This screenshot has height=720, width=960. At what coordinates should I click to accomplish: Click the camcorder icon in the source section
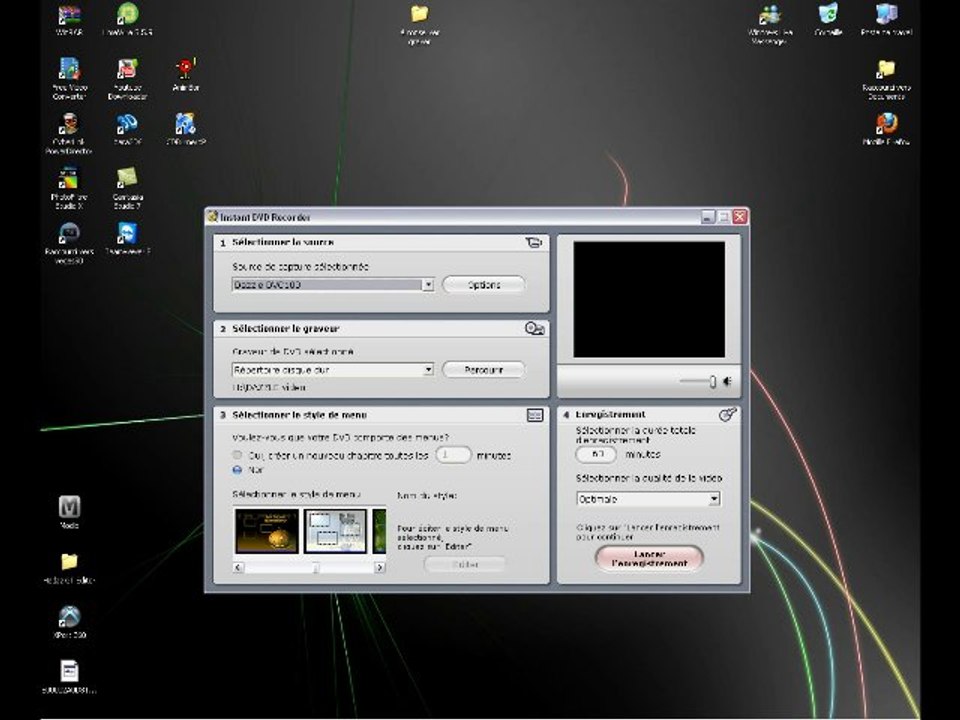point(534,242)
